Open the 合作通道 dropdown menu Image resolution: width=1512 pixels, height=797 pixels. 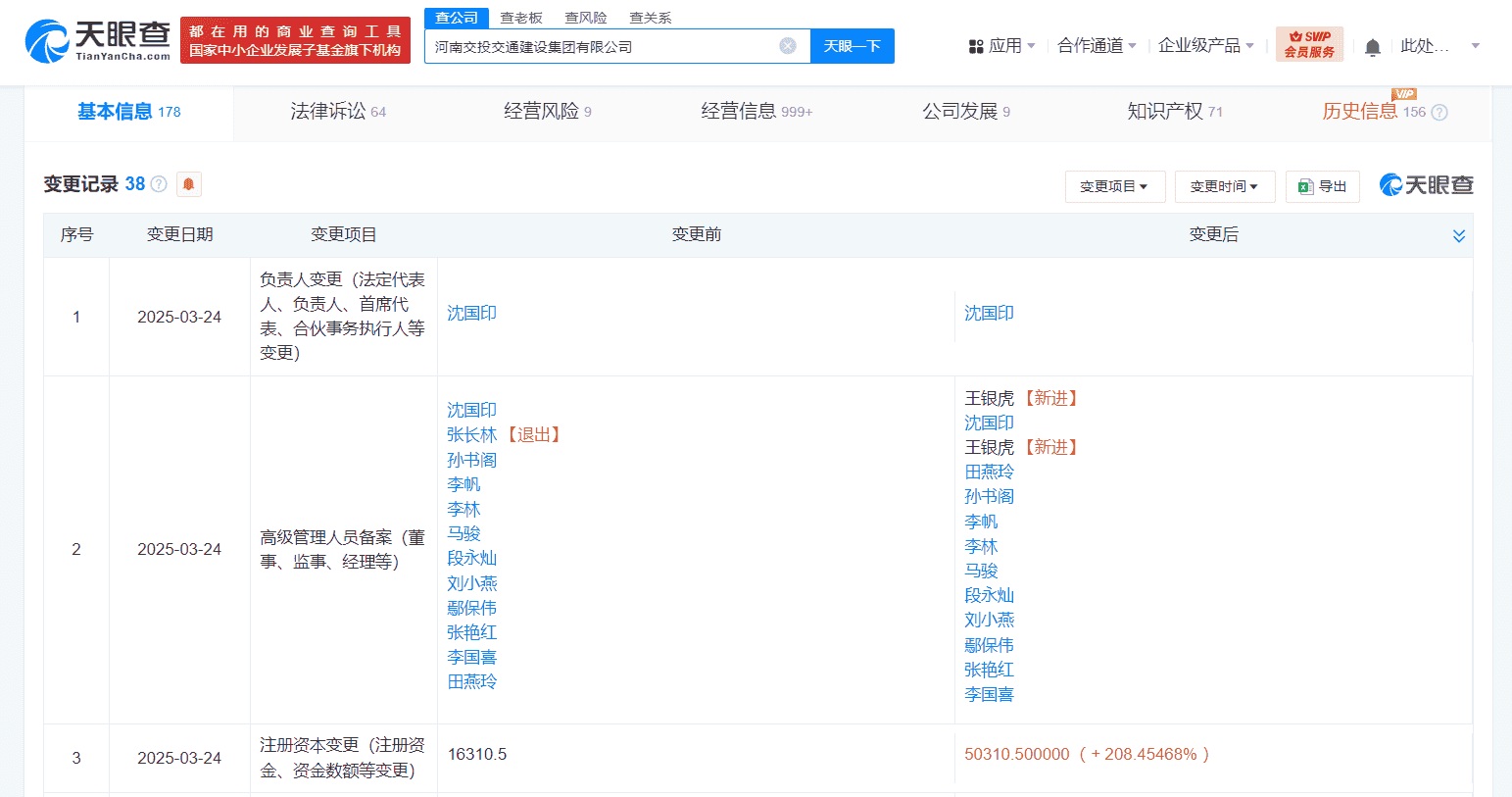1097,46
